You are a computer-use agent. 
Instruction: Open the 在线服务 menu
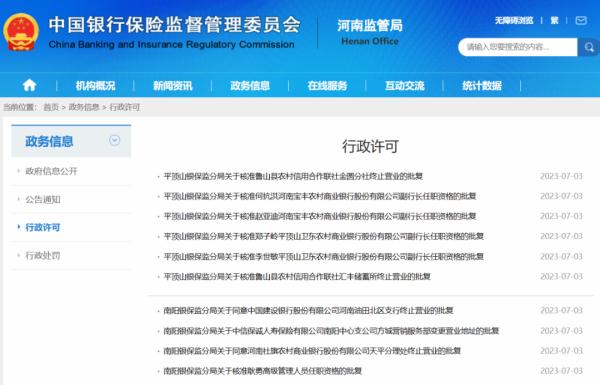point(327,86)
